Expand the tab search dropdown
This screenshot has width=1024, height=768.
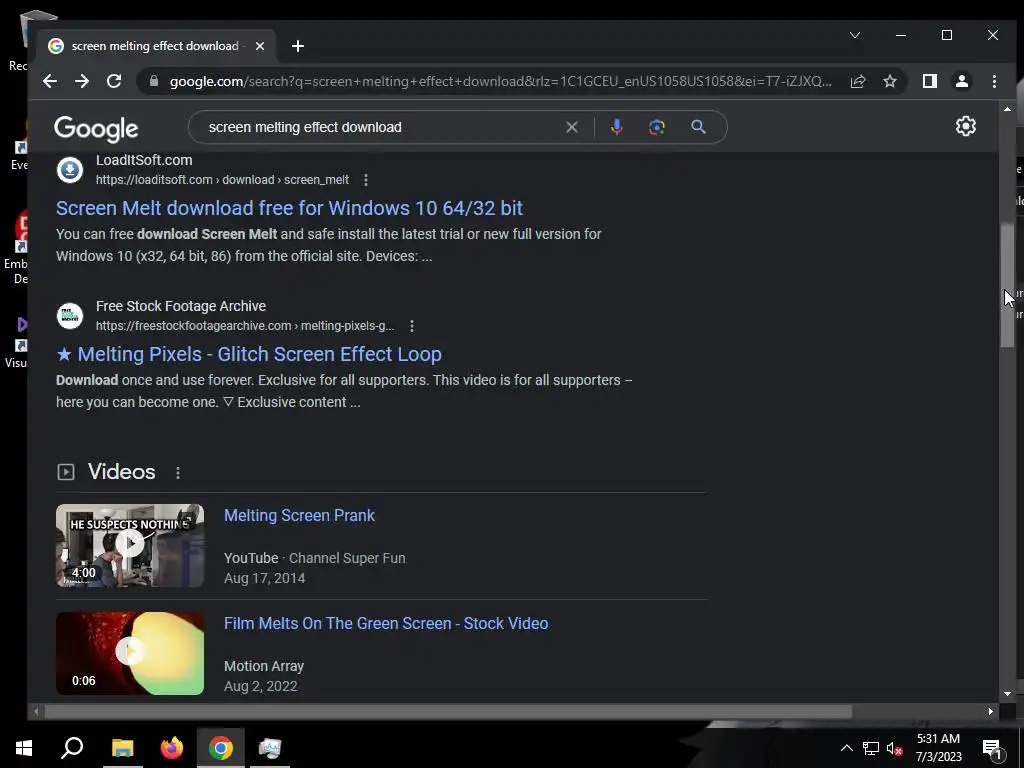(855, 35)
